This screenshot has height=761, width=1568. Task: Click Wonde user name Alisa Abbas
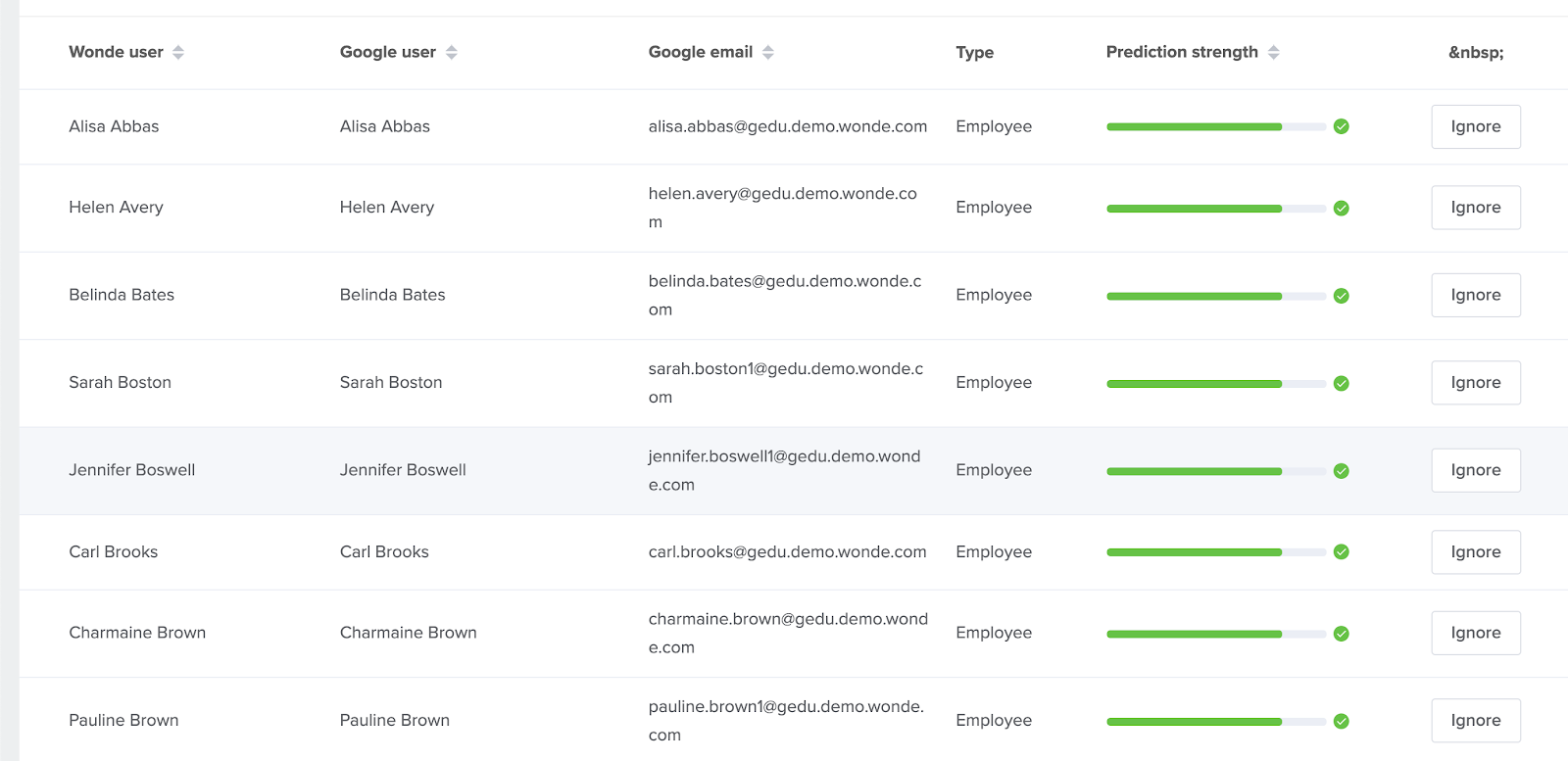(114, 126)
